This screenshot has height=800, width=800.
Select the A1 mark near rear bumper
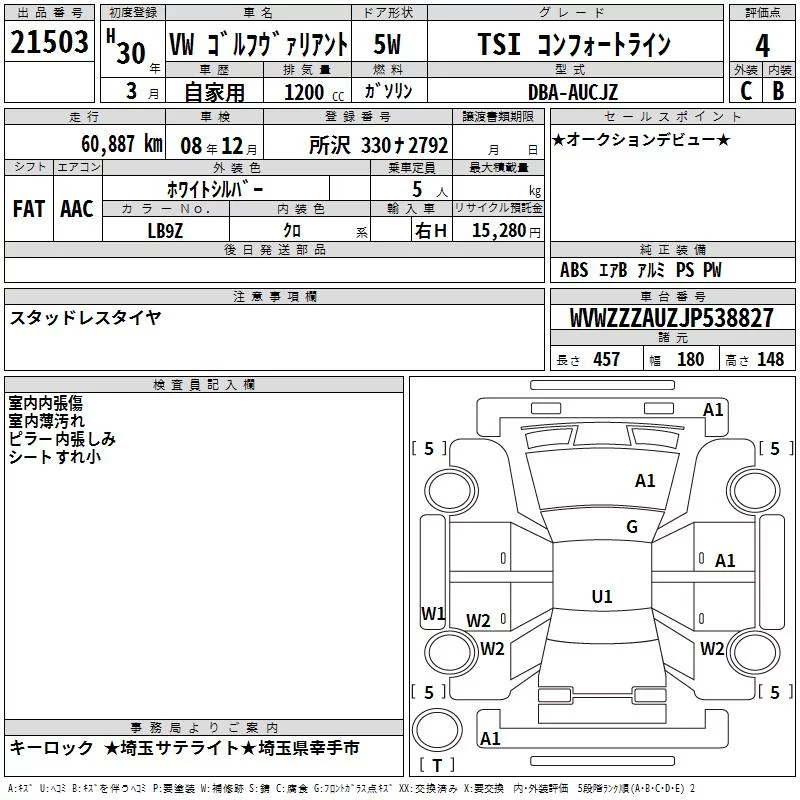coord(490,739)
